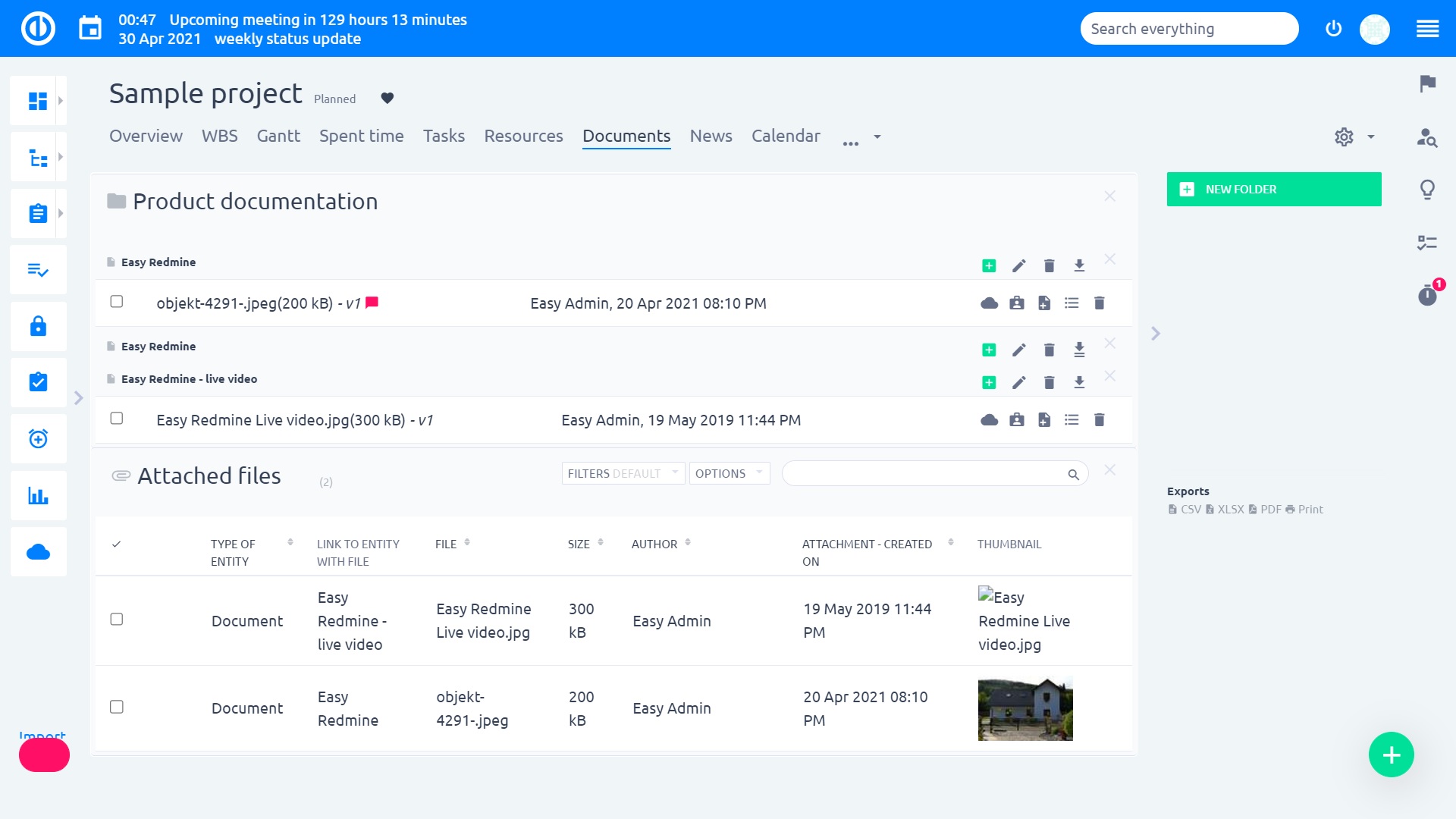Open the lock sidebar icon
The image size is (1456, 819).
[x=38, y=326]
